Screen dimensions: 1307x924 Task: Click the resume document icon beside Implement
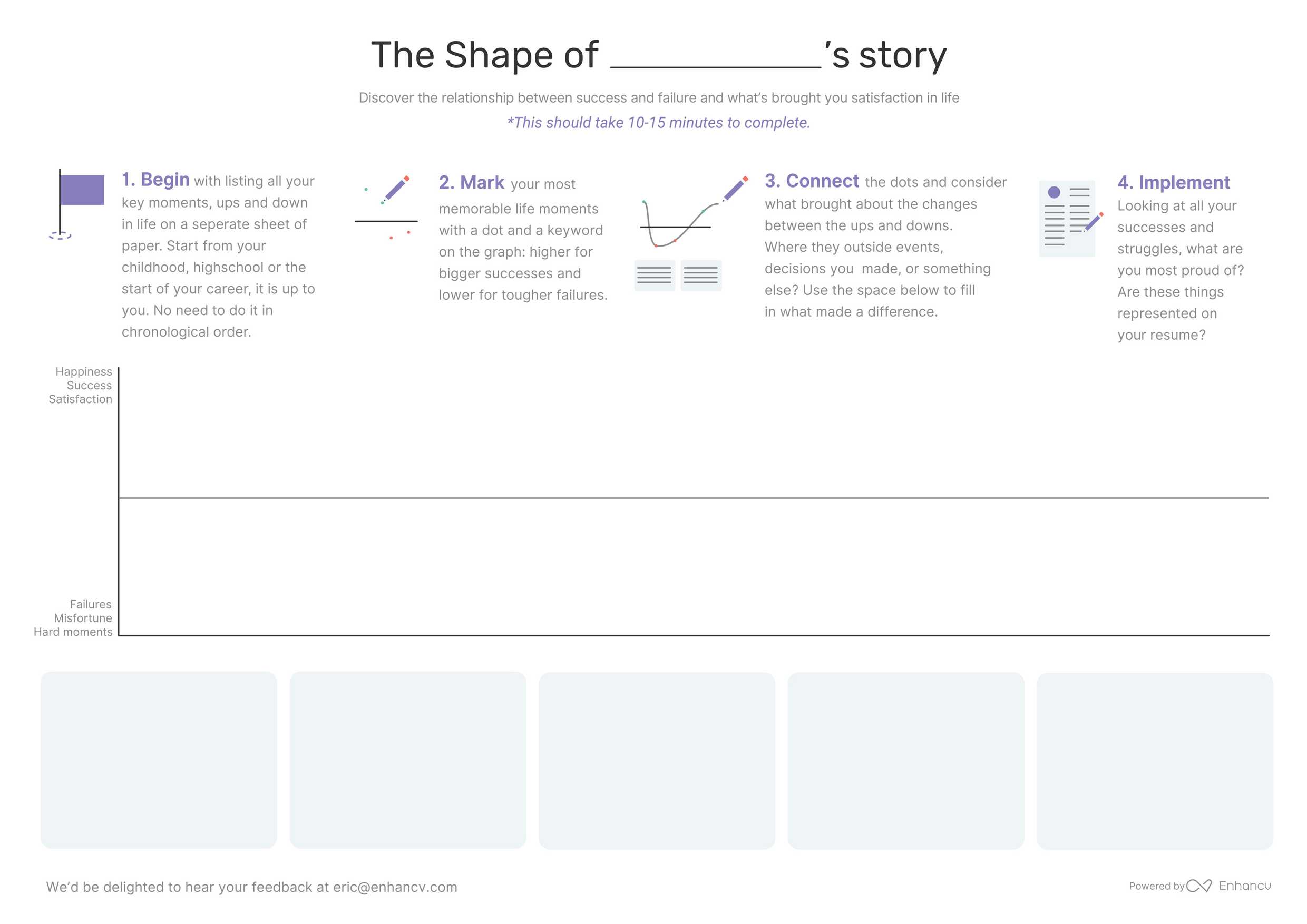coord(1068,219)
